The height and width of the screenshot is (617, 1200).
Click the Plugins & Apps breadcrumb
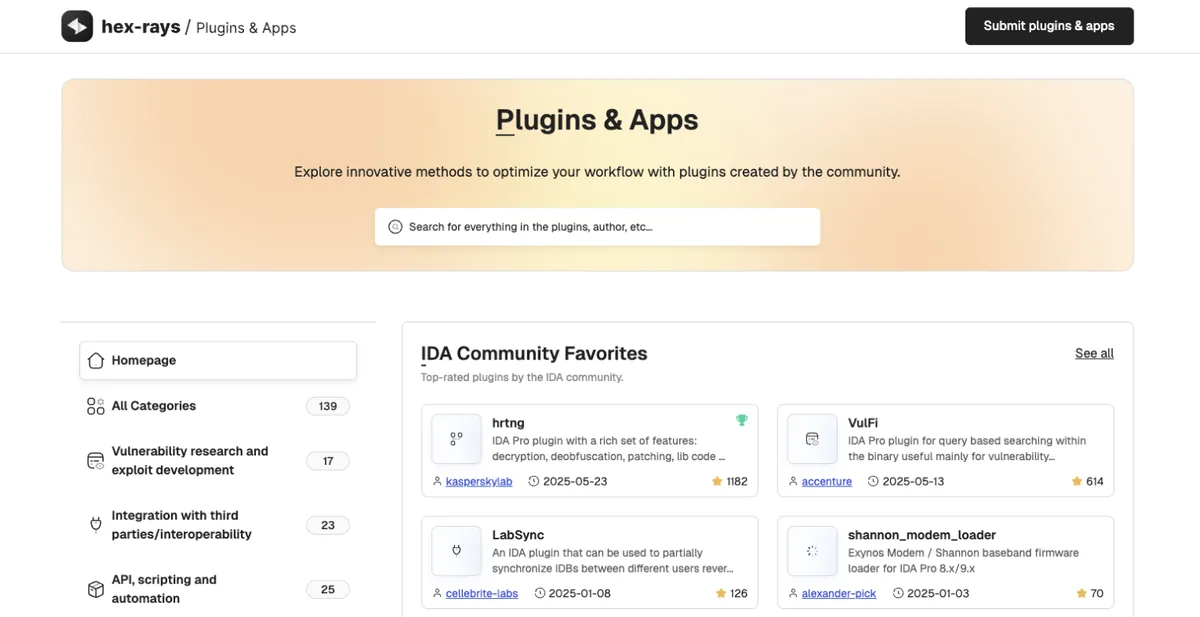coord(246,28)
